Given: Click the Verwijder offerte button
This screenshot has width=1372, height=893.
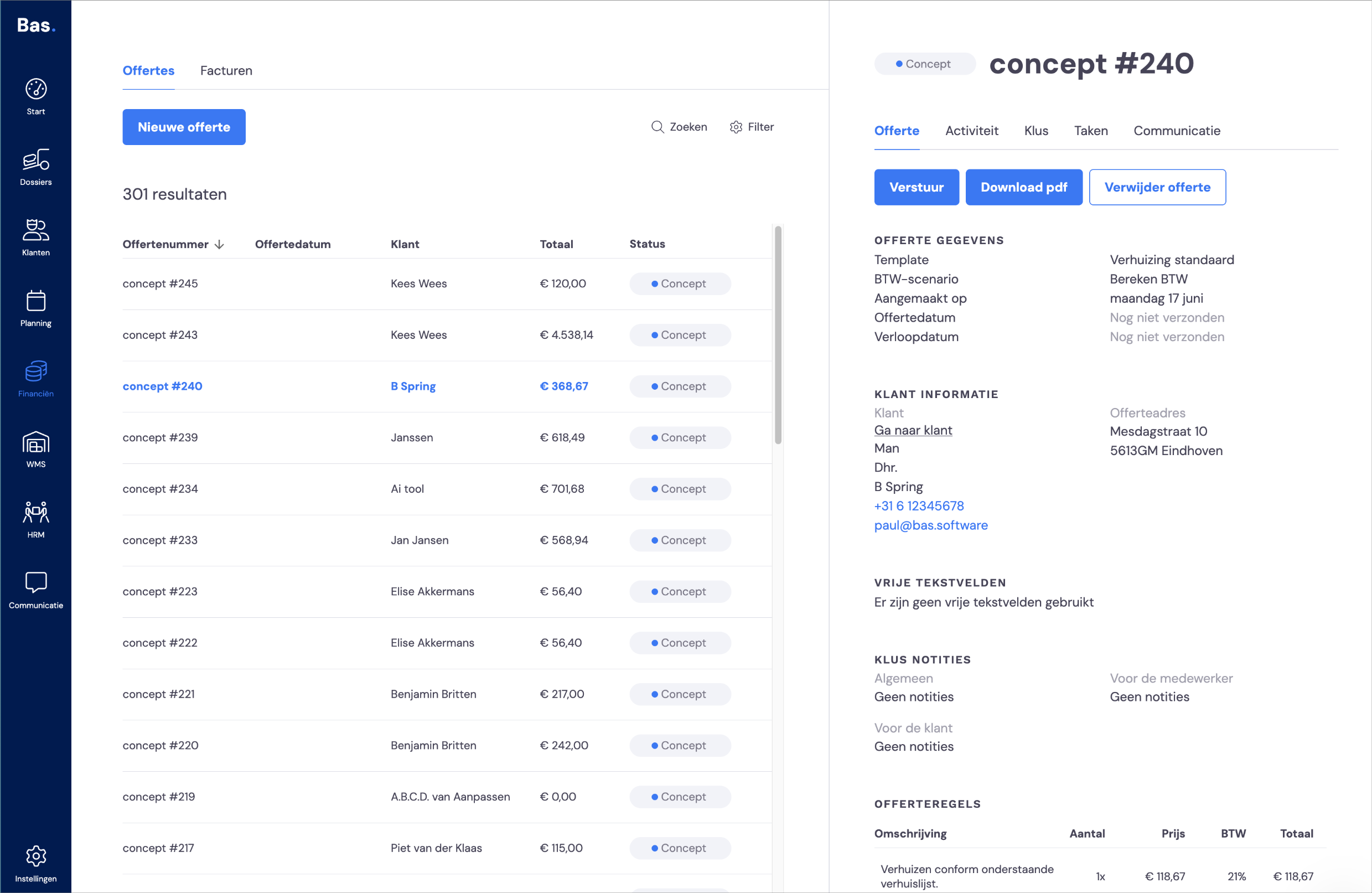Looking at the screenshot, I should coord(1157,187).
